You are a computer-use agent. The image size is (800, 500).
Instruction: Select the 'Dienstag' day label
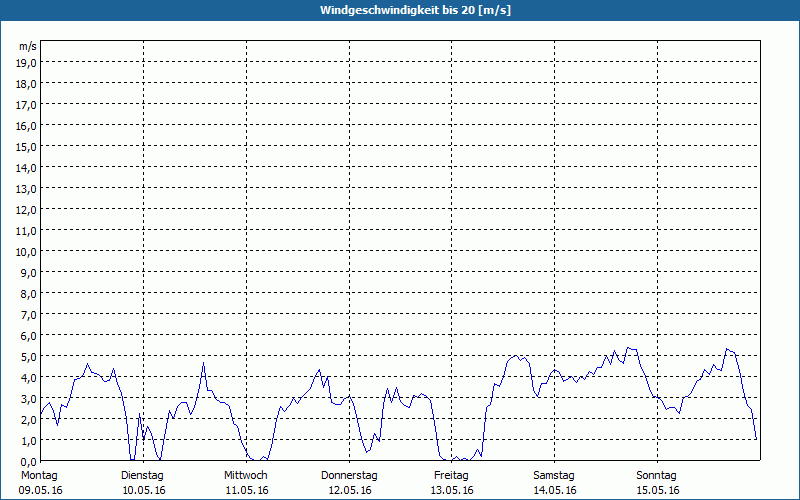click(x=142, y=476)
